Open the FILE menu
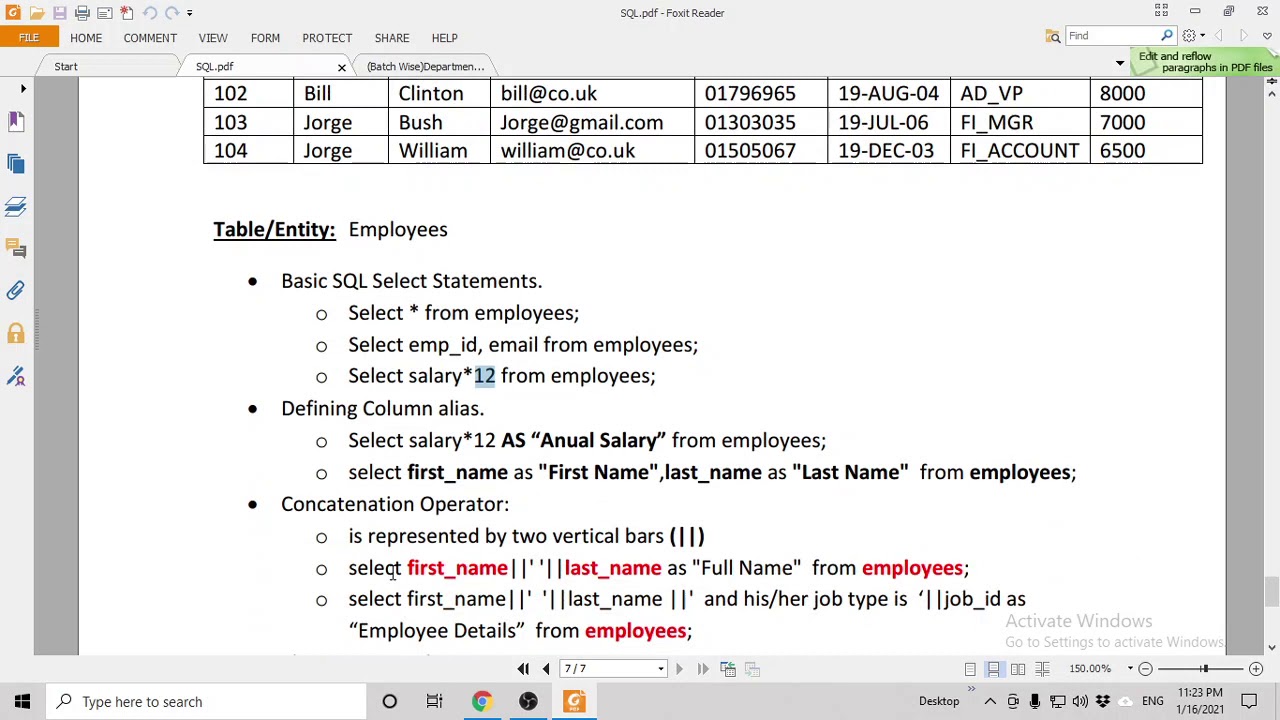Screen dimensions: 1280x720 [x=28, y=38]
